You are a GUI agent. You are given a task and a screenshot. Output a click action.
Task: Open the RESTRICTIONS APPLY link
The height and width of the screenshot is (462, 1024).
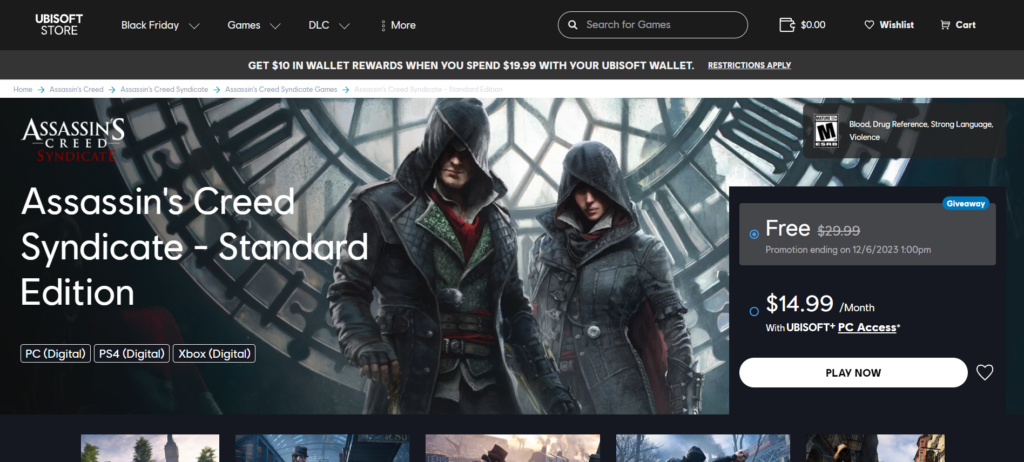pyautogui.click(x=749, y=65)
